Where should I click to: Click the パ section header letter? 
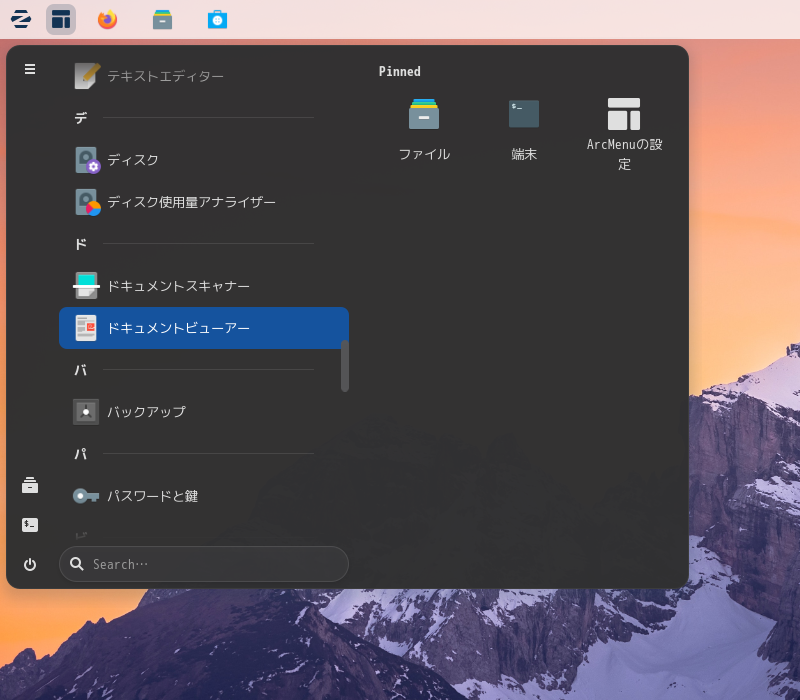pyautogui.click(x=81, y=454)
